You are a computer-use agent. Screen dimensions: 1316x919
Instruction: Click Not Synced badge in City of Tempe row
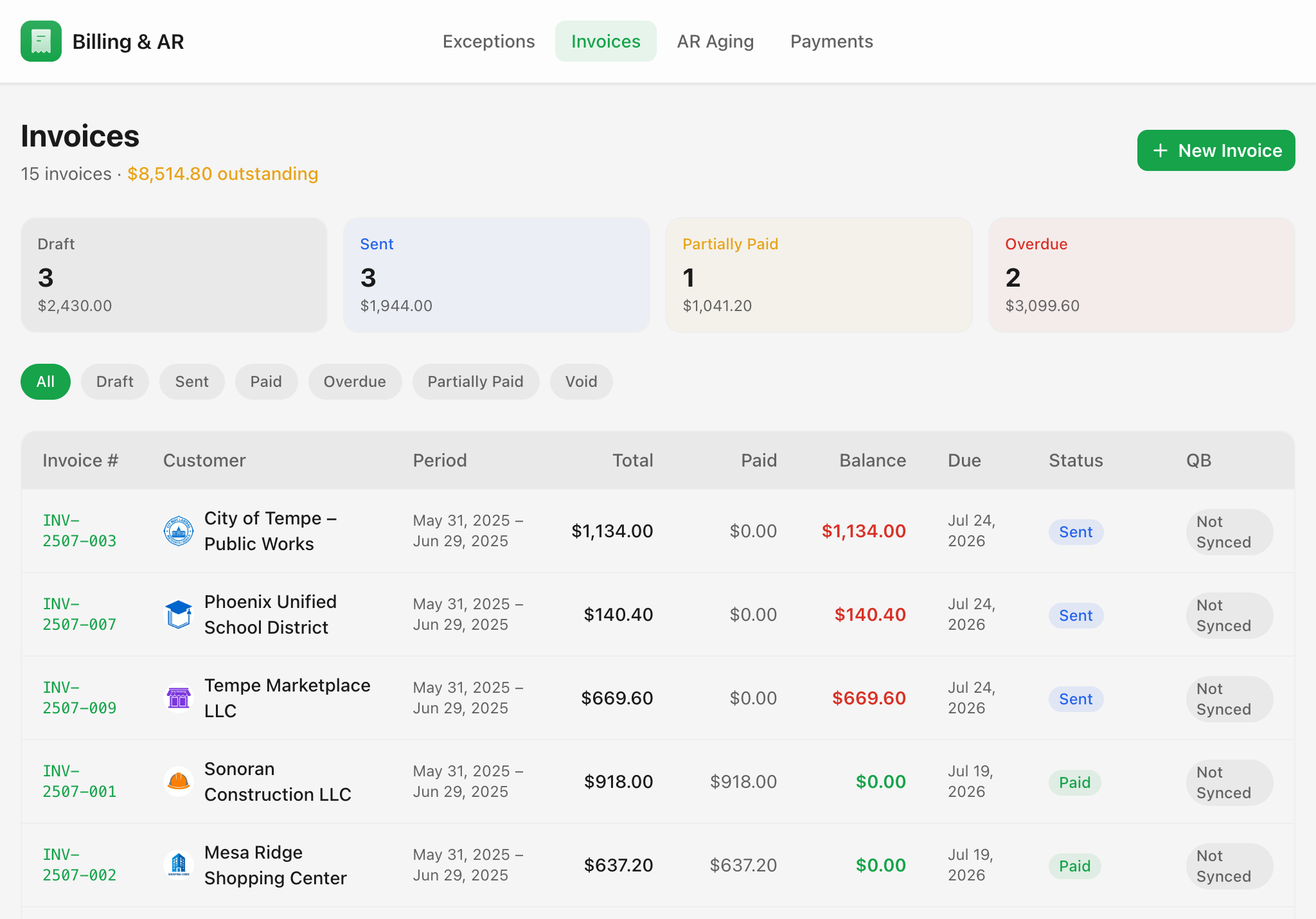pyautogui.click(x=1229, y=532)
